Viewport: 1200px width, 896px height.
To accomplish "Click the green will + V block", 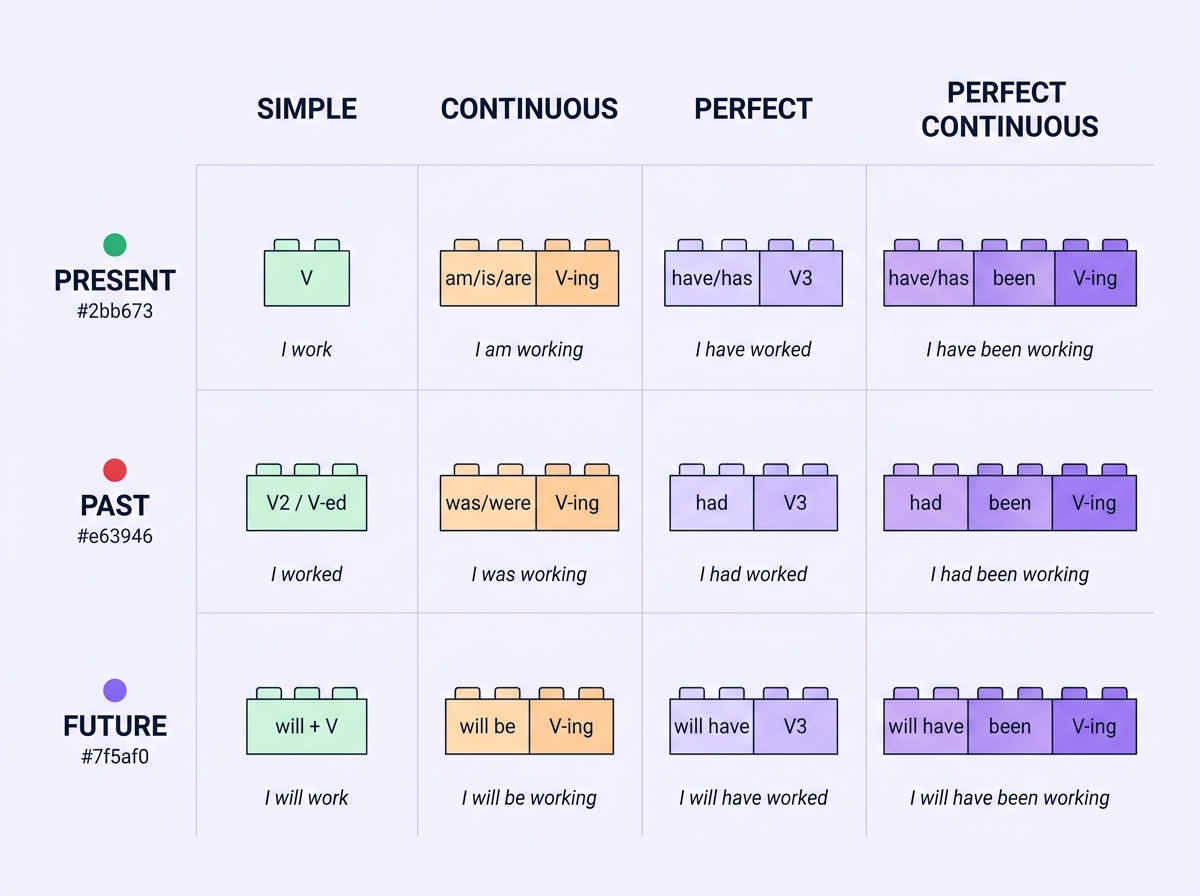I will [x=307, y=726].
